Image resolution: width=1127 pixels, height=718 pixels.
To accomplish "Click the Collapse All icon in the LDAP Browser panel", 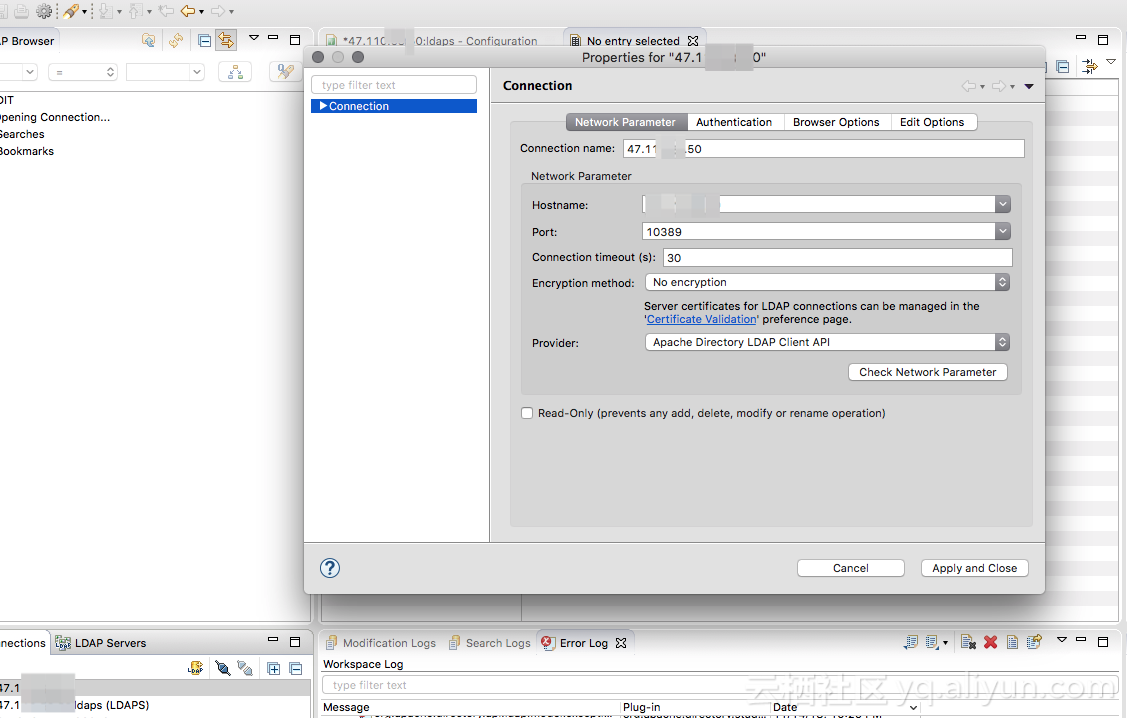I will 205,40.
